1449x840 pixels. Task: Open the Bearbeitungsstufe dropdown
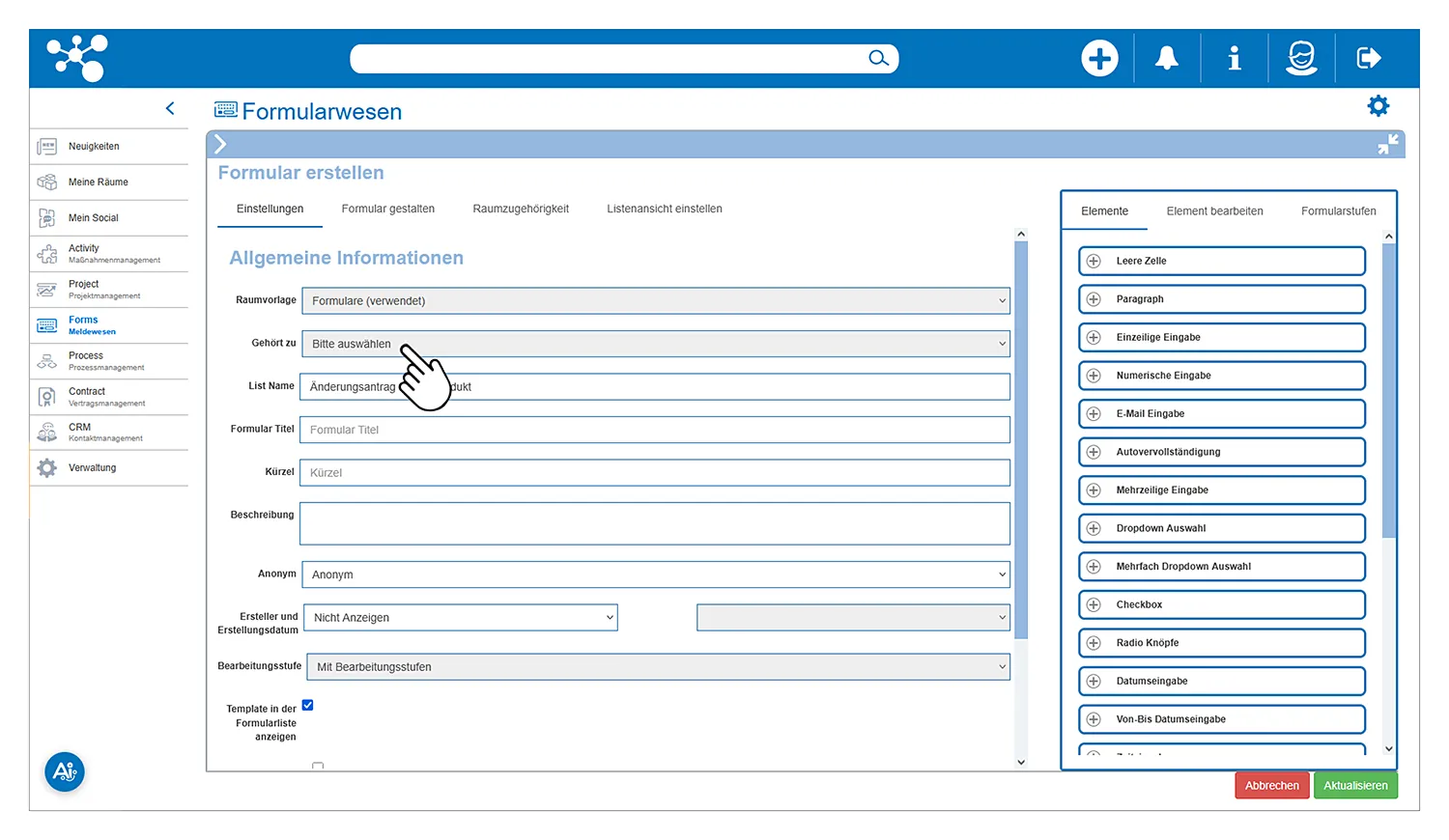click(x=658, y=667)
